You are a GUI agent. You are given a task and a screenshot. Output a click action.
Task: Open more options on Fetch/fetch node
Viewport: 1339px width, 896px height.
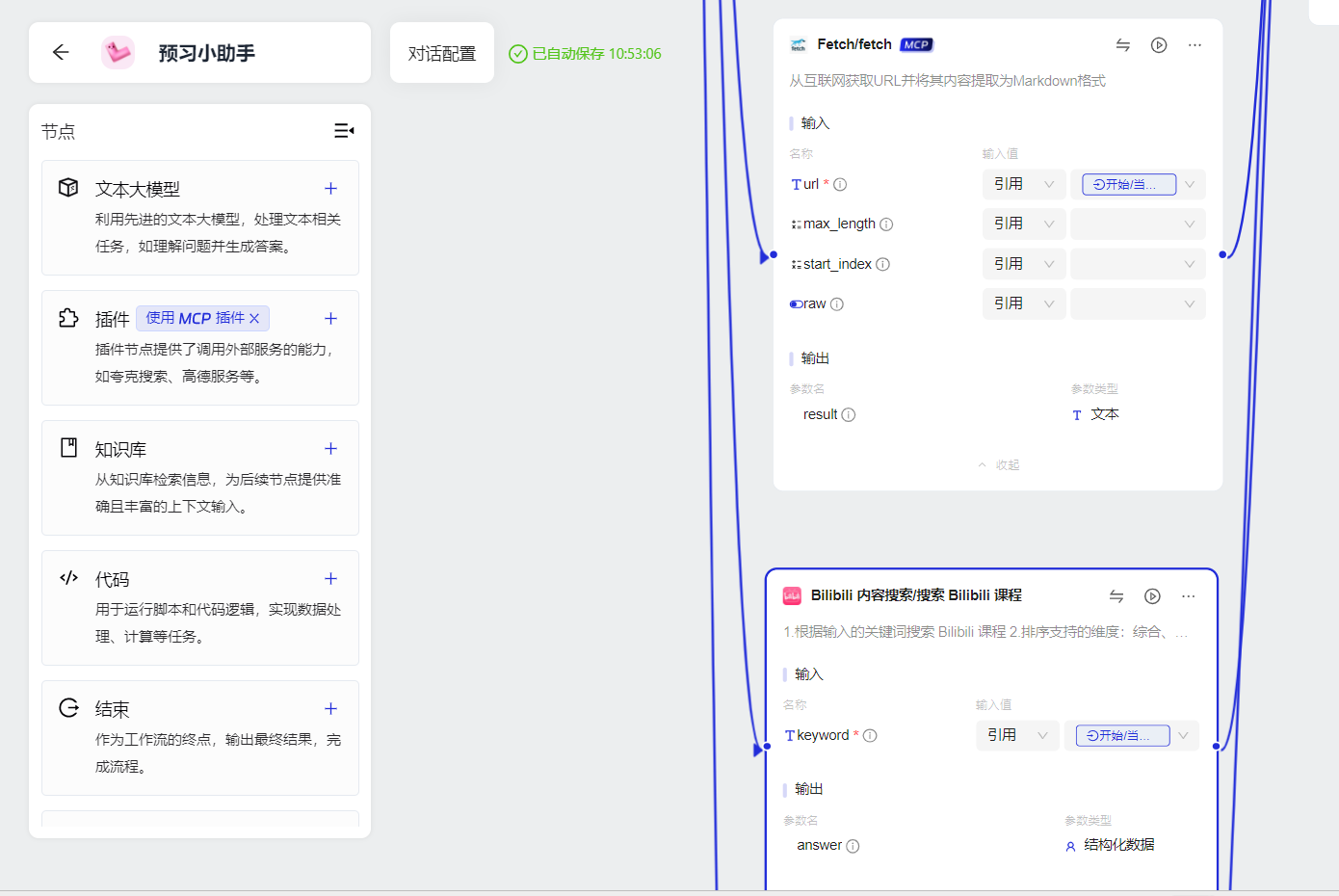tap(1195, 45)
